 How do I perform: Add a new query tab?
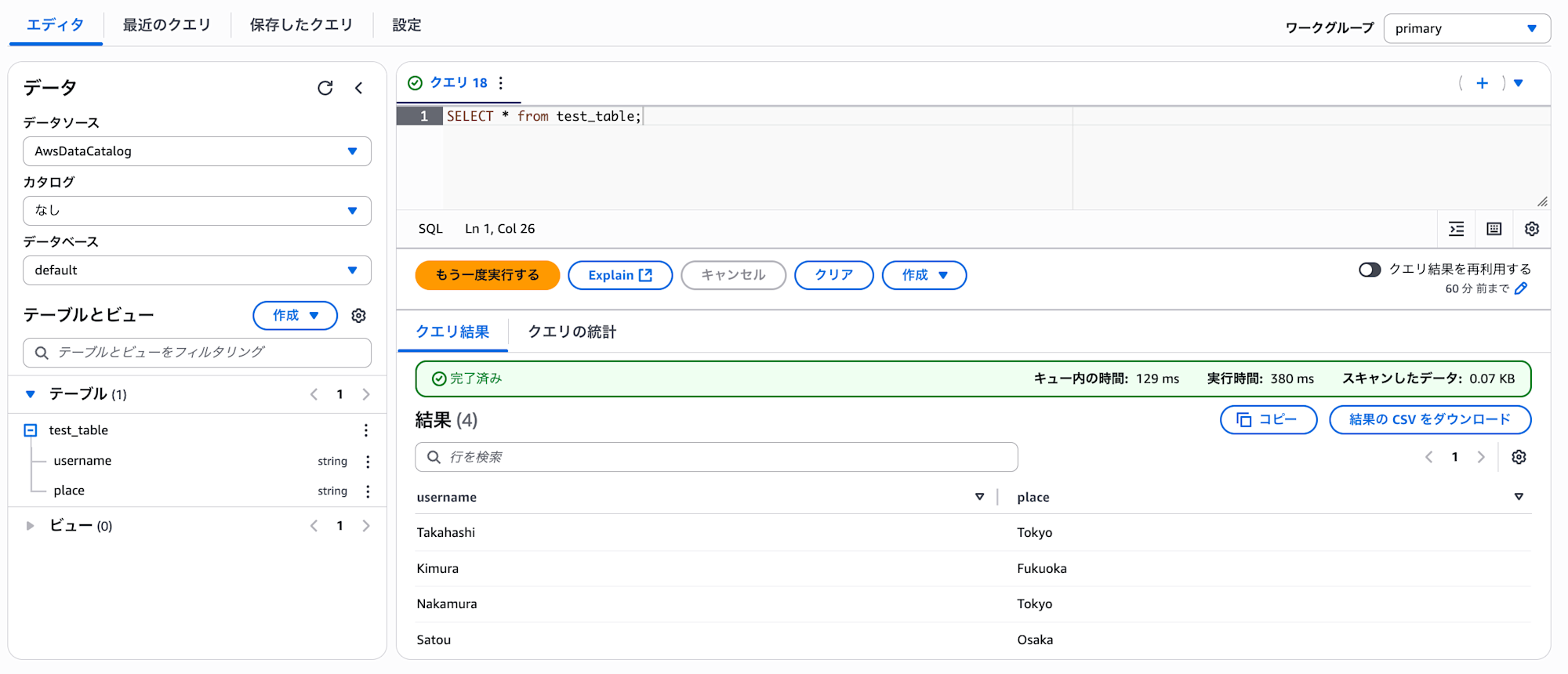1482,83
